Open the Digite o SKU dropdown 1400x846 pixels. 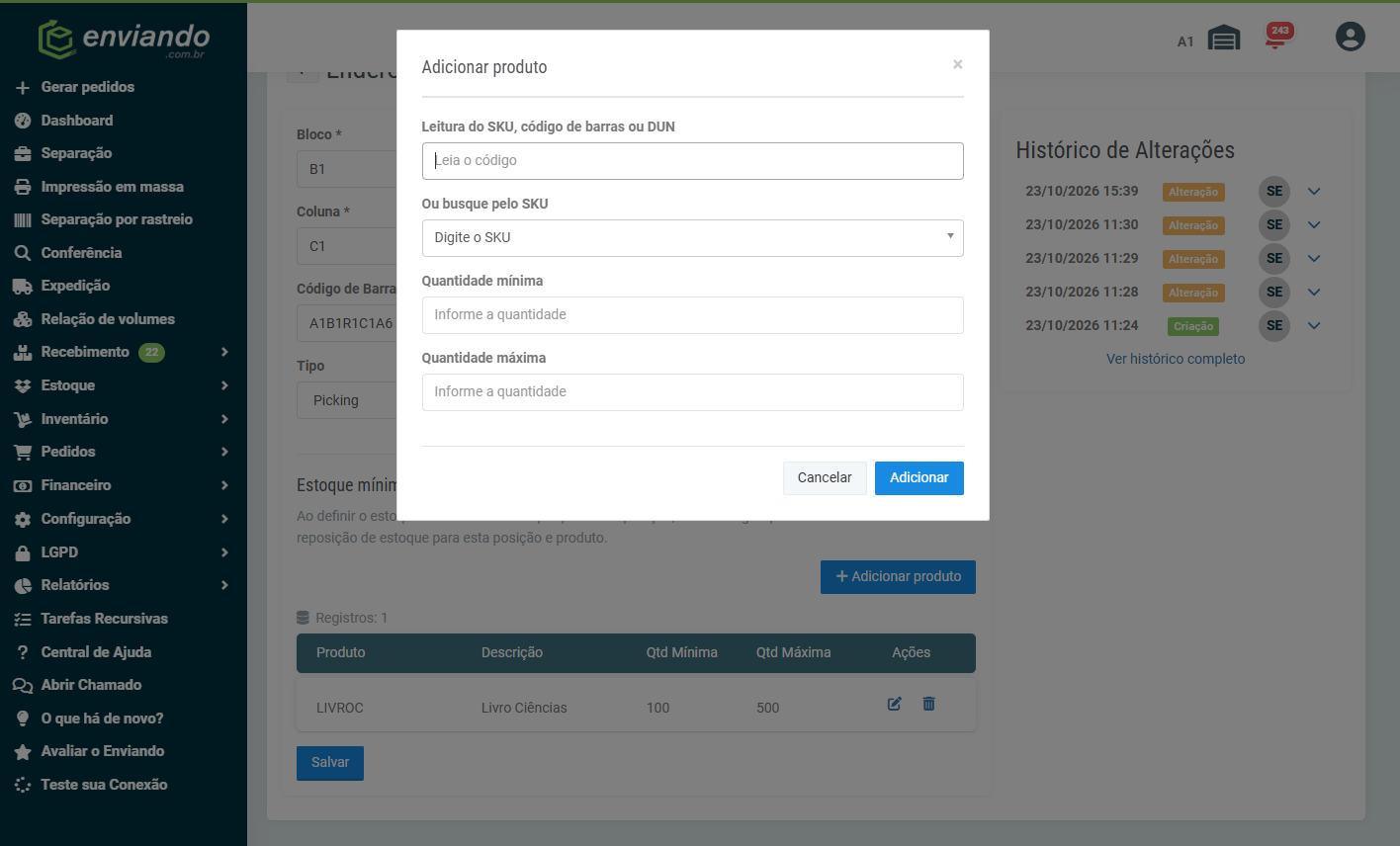692,238
